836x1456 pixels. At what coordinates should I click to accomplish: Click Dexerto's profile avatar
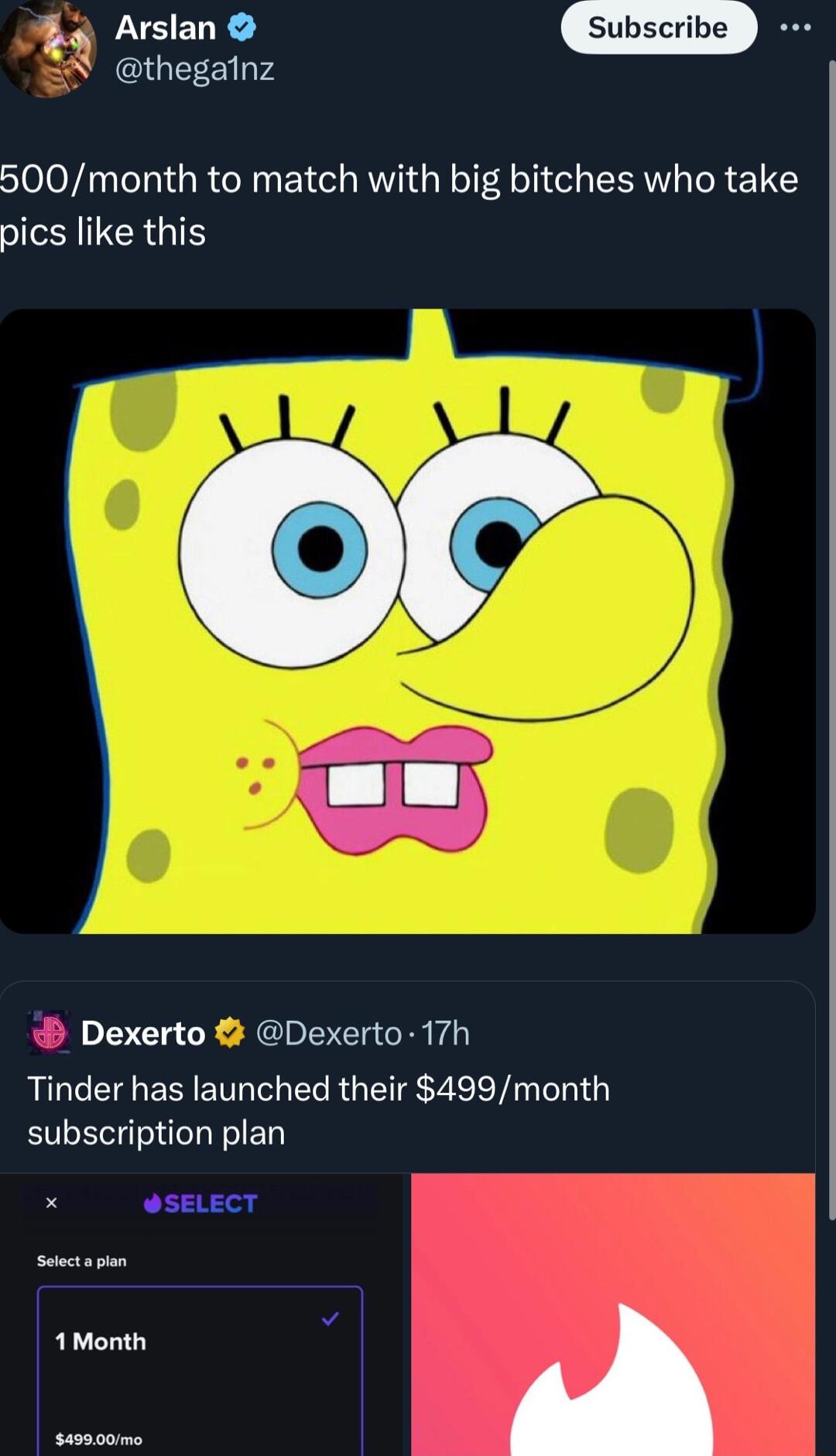click(x=50, y=1032)
